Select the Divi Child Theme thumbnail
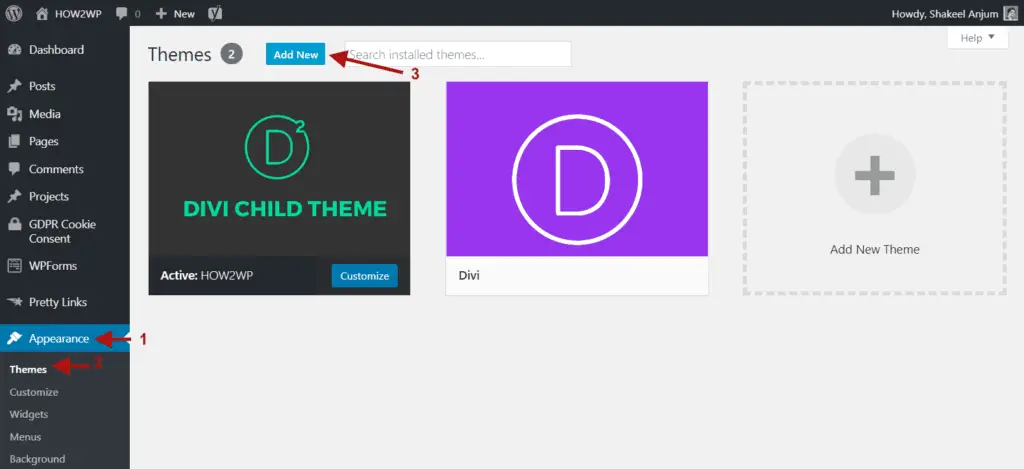The height and width of the screenshot is (469, 1024). (x=280, y=169)
